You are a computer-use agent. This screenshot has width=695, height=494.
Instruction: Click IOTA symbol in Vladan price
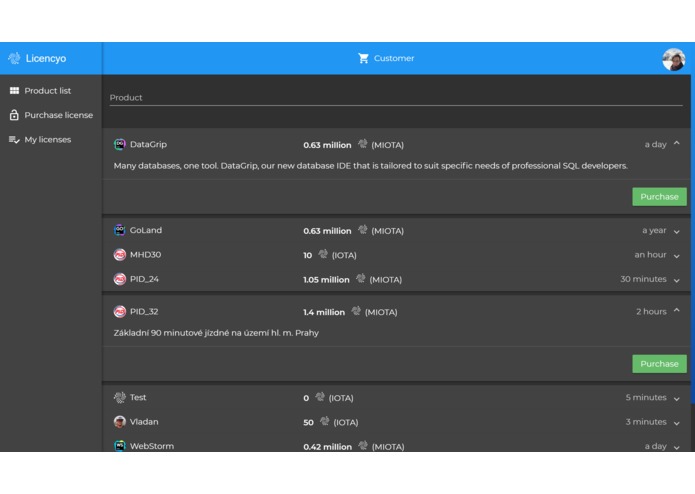[324, 421]
